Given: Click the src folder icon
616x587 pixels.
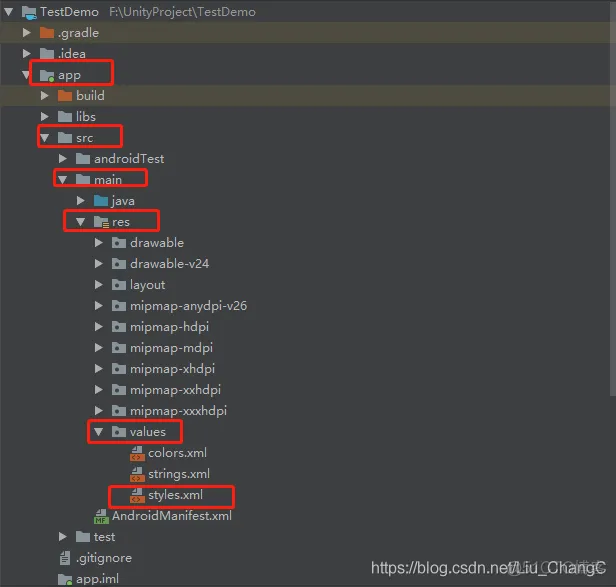Looking at the screenshot, I should click(x=65, y=138).
